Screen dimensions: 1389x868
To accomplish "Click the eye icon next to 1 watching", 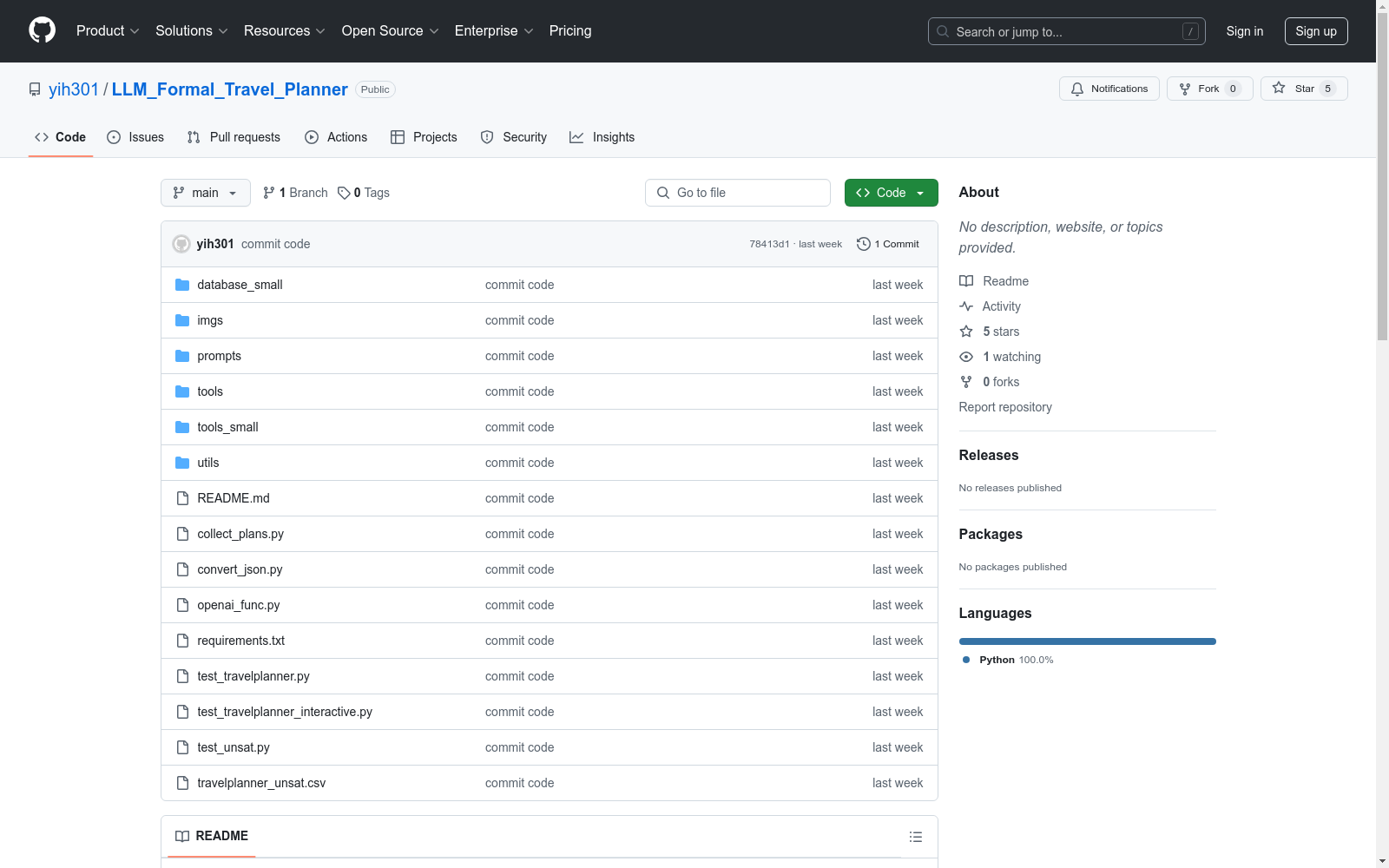I will pyautogui.click(x=966, y=357).
